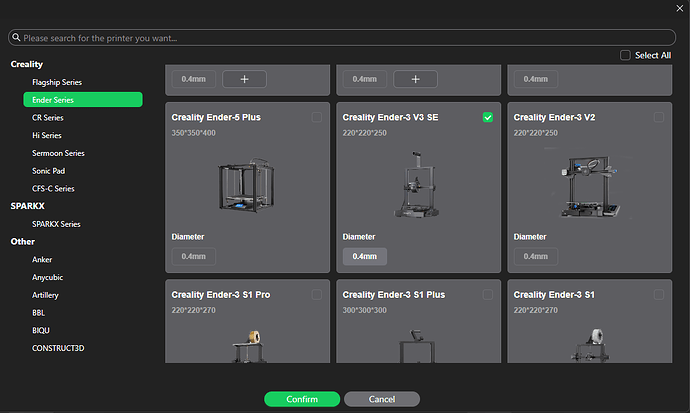Cancel the printer selection dialog

point(382,399)
